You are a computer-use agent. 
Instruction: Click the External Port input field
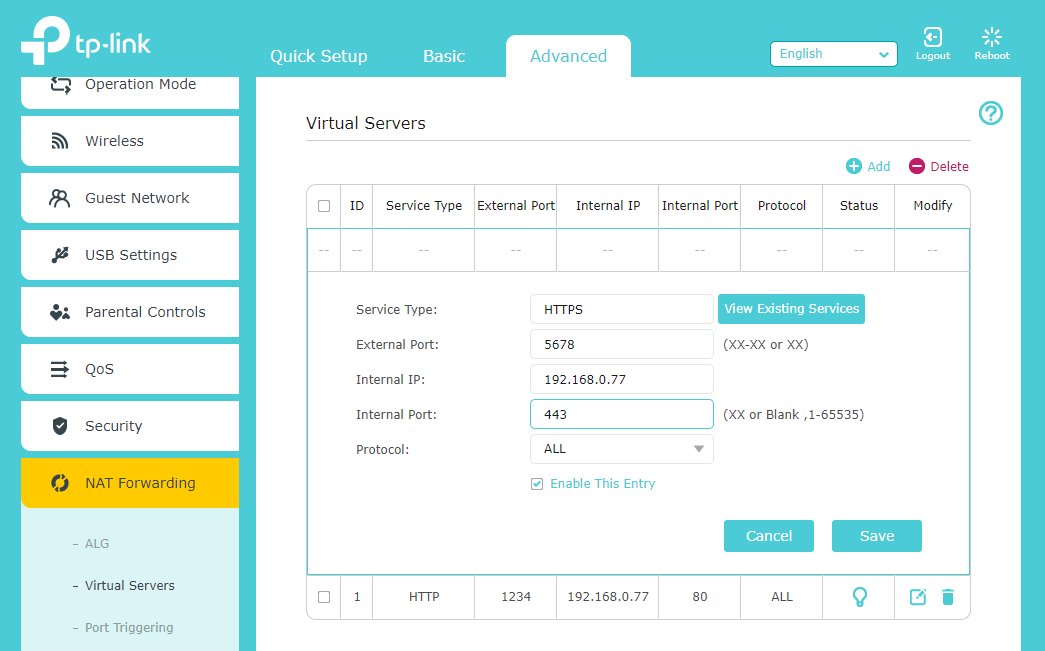pos(621,344)
